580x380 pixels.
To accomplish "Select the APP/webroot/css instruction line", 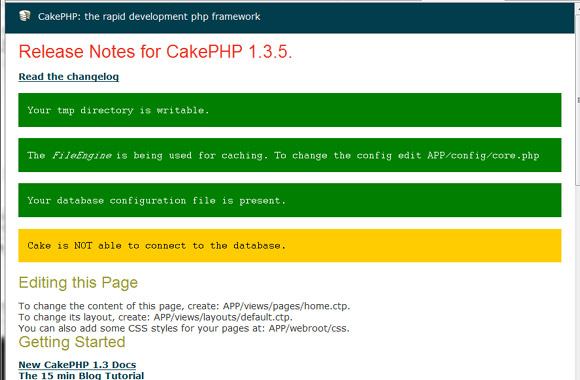I will point(184,328).
